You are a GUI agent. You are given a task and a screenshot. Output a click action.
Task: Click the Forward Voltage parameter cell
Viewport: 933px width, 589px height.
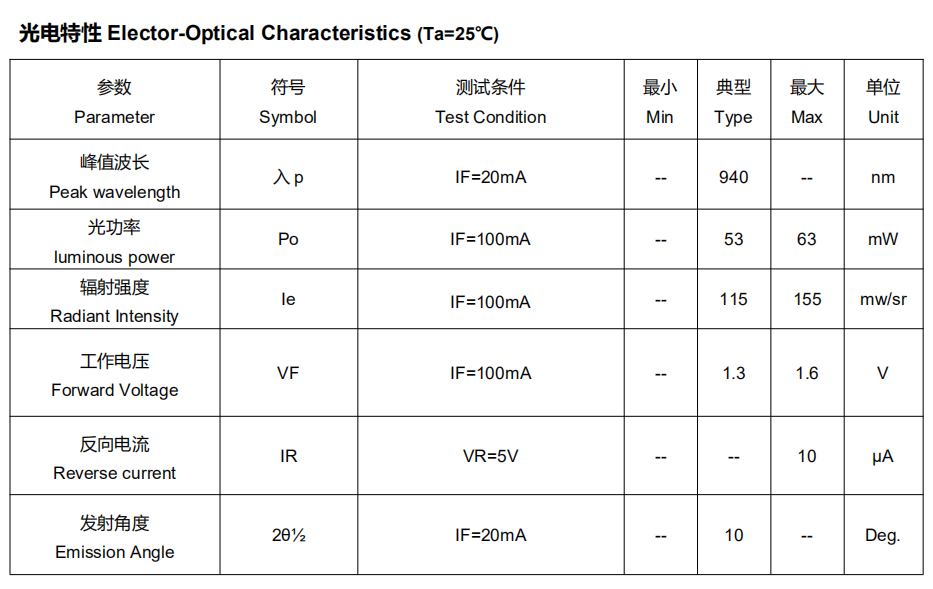pos(115,375)
